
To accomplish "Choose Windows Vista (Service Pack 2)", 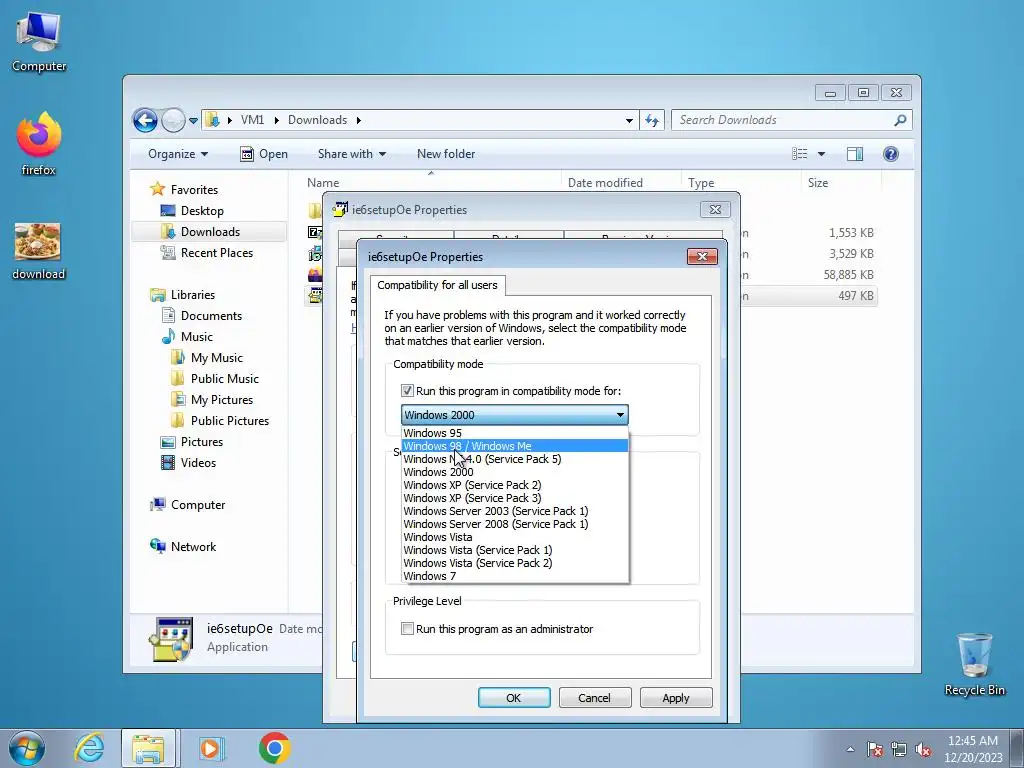I will (x=515, y=563).
